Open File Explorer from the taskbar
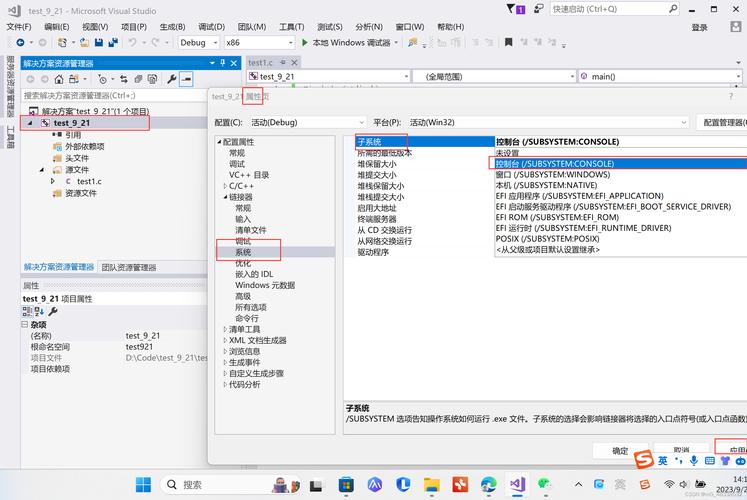747x500 pixels. [432, 485]
